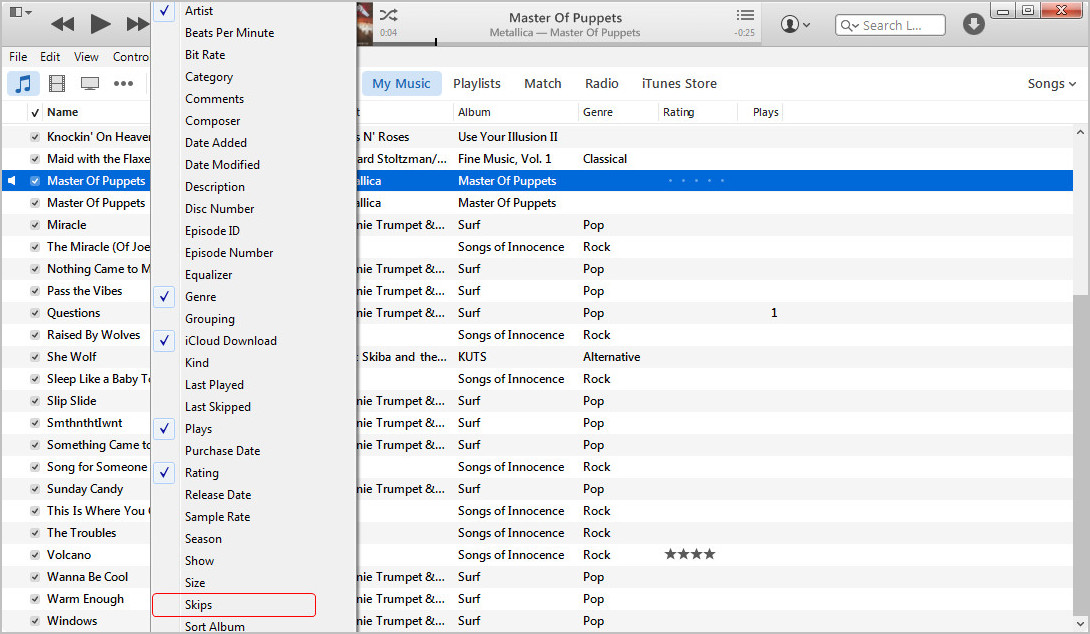Viewport: 1090px width, 634px height.
Task: Open the File menu
Action: 18,57
